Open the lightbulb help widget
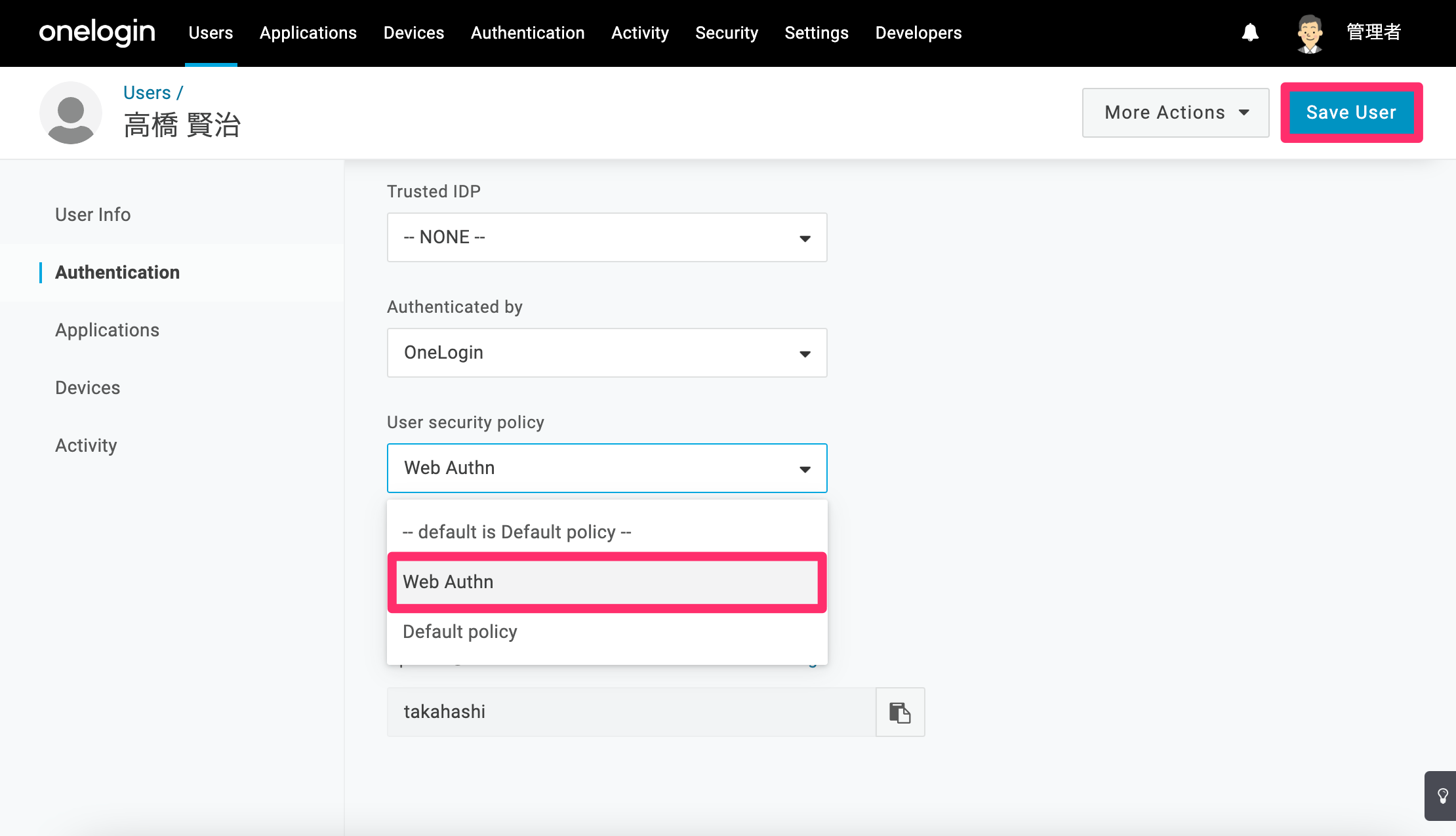1456x836 pixels. 1442,795
